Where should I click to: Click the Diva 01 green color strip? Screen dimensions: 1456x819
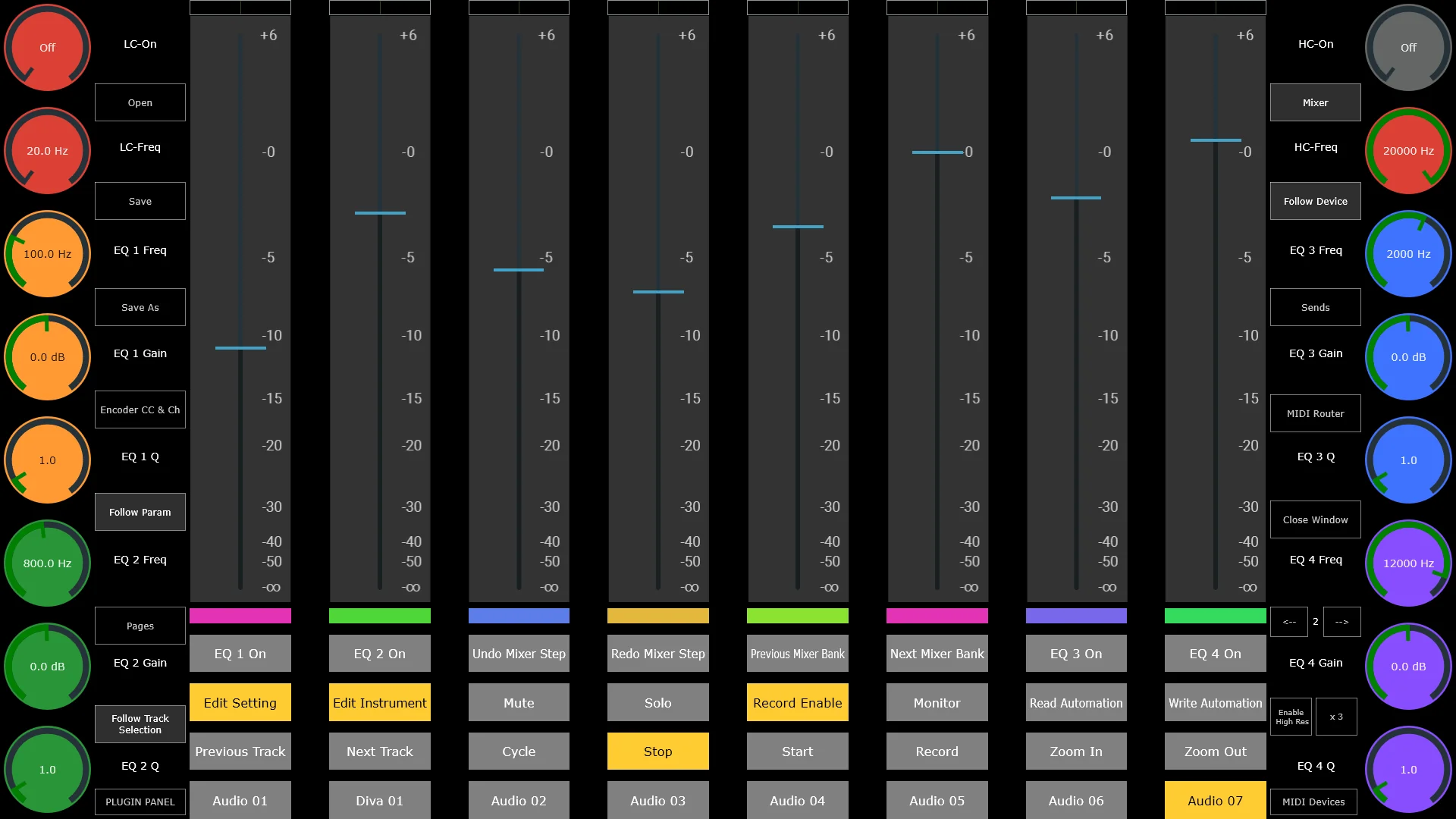coord(379,616)
